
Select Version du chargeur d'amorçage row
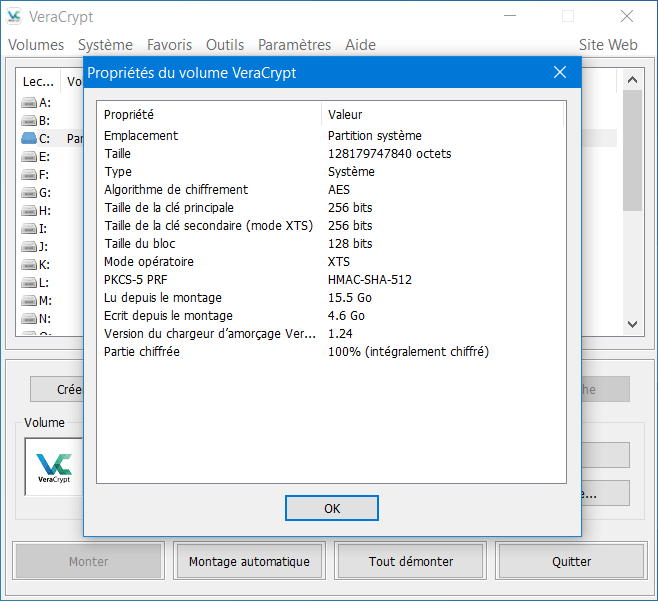(332, 334)
